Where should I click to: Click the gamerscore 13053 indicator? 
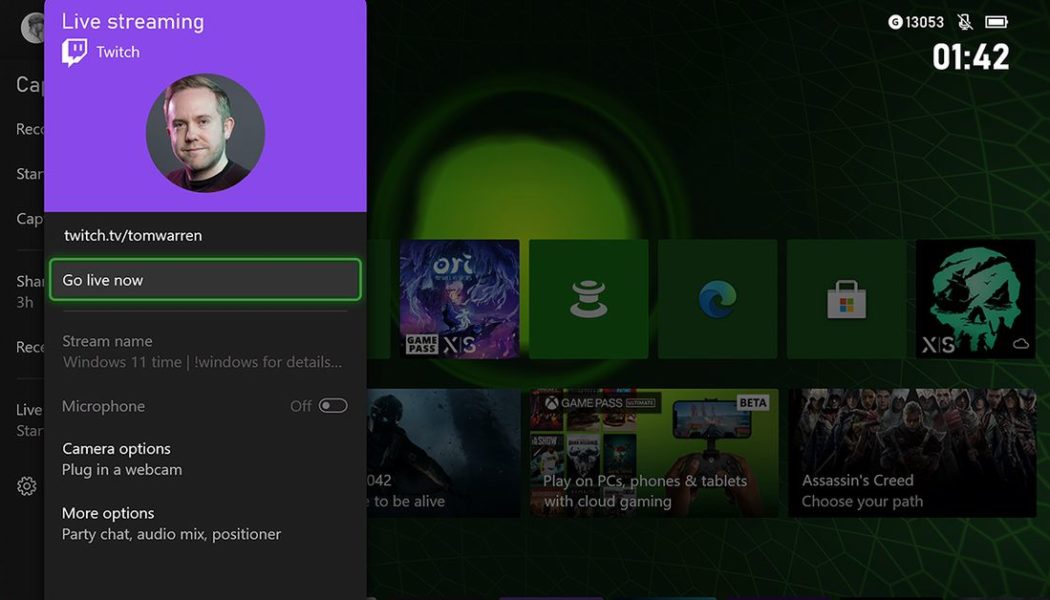point(920,20)
